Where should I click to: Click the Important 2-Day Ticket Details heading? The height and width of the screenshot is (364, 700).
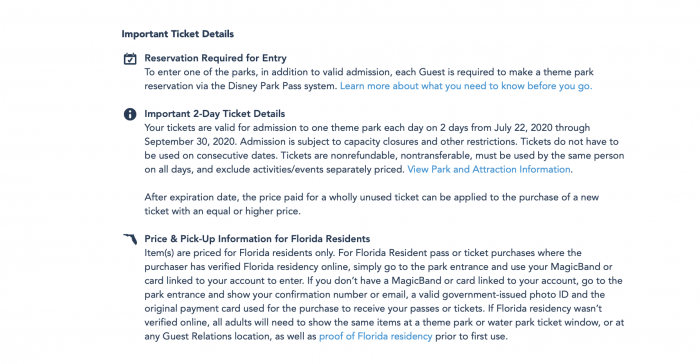click(x=214, y=114)
